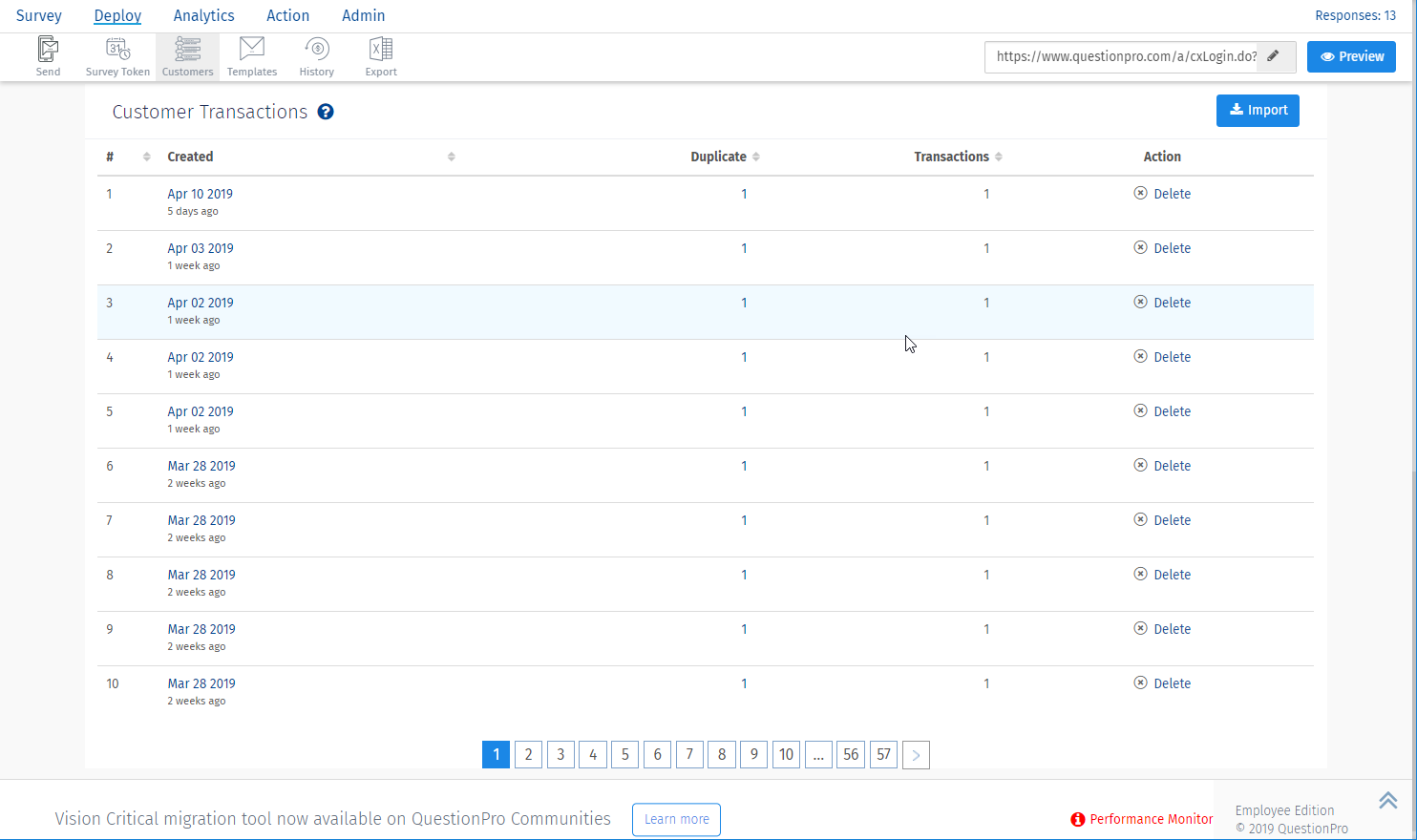Click delete circle icon in row 4
The width and height of the screenshot is (1417, 840).
pyautogui.click(x=1140, y=356)
